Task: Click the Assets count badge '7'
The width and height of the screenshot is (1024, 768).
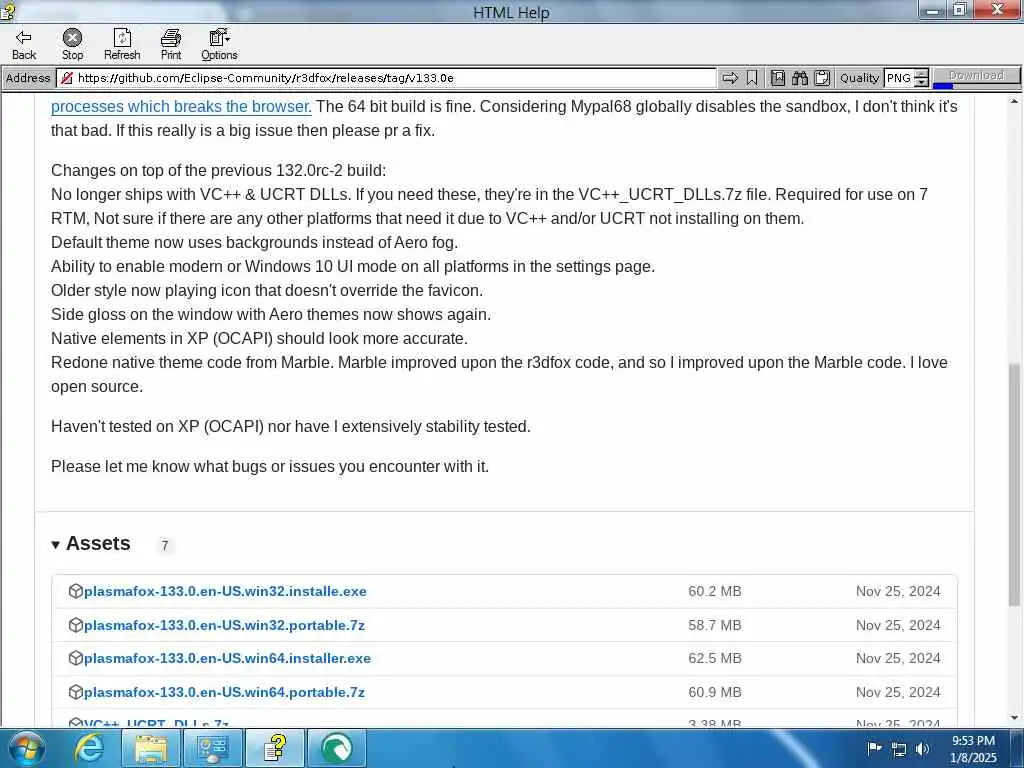Action: click(165, 545)
